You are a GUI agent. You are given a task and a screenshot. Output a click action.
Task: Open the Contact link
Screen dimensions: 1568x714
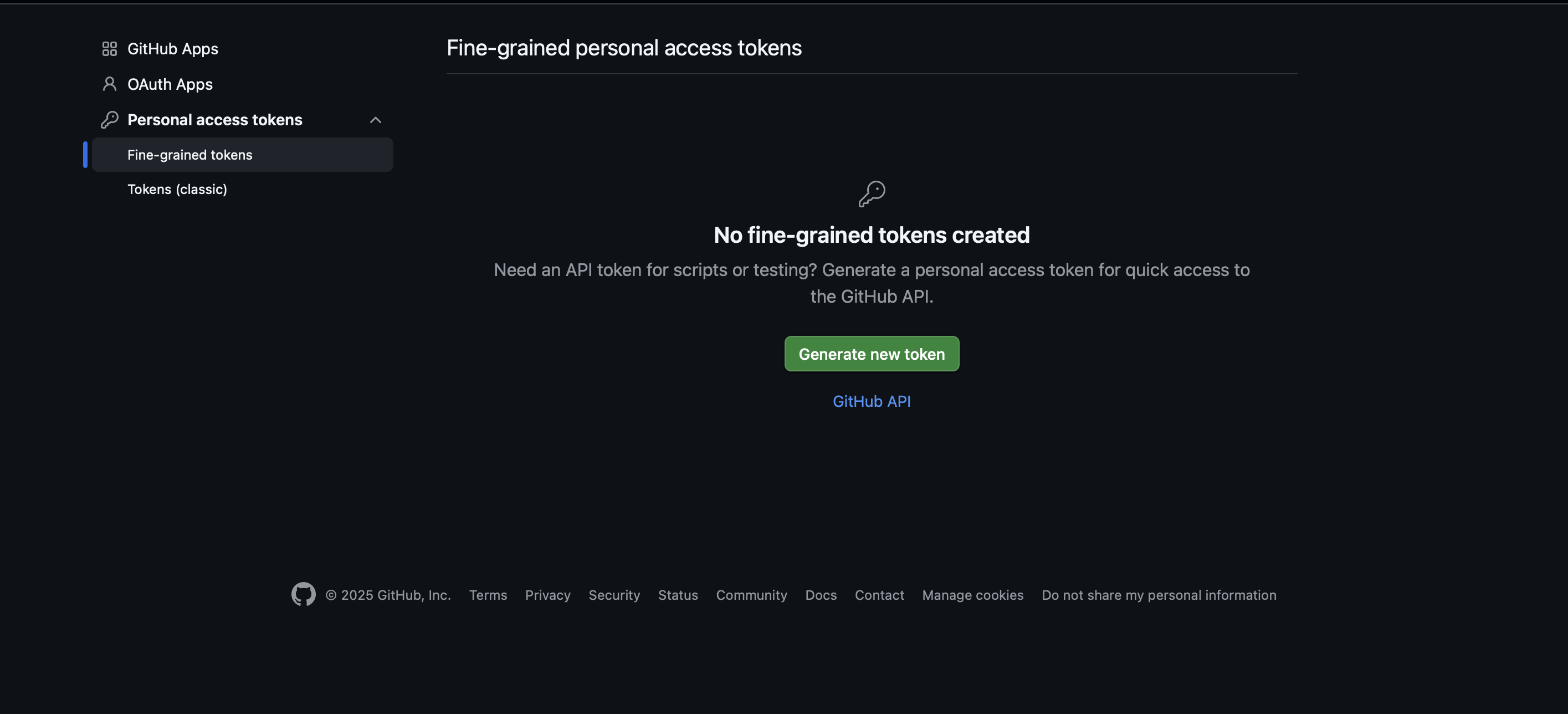[x=879, y=595]
